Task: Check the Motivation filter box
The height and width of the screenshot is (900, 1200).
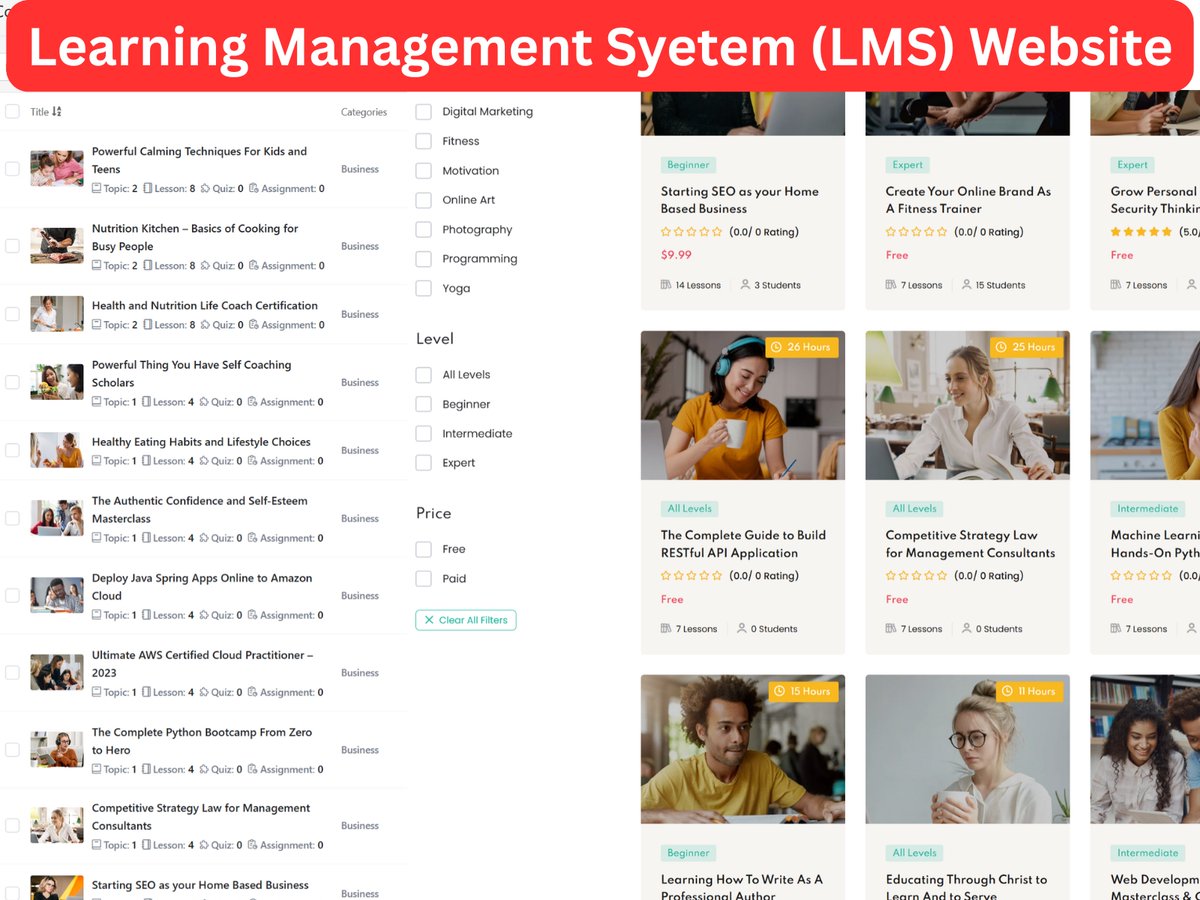Action: coord(424,171)
